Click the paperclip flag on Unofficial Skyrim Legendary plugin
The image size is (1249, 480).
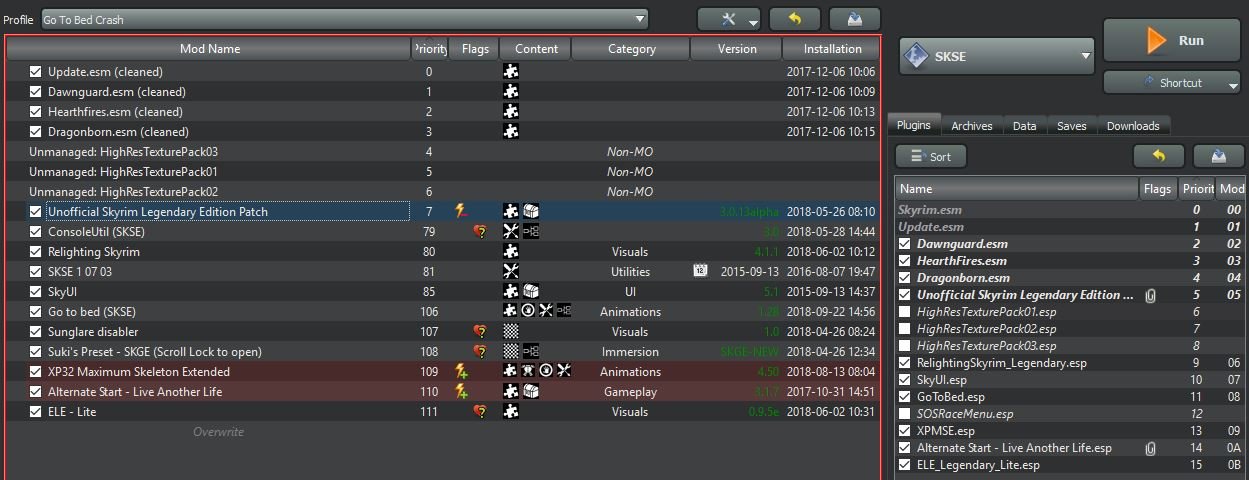[x=1150, y=295]
